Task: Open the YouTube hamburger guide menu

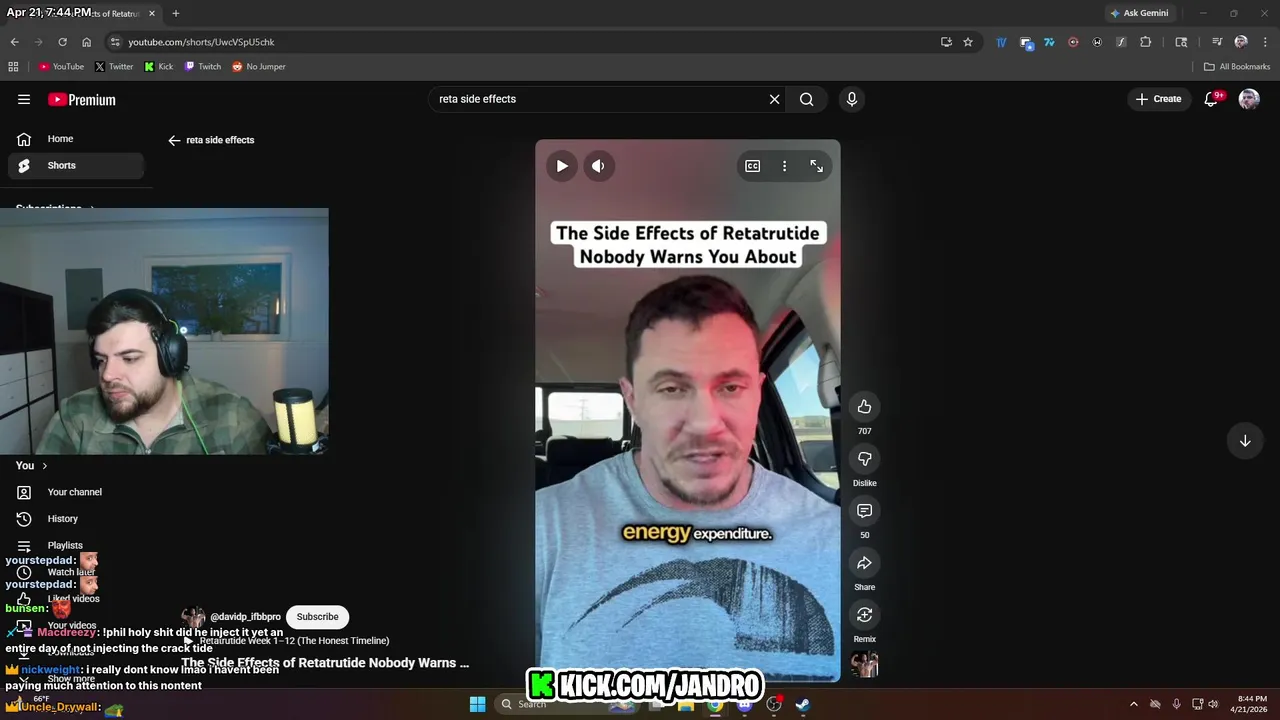Action: 24,99
